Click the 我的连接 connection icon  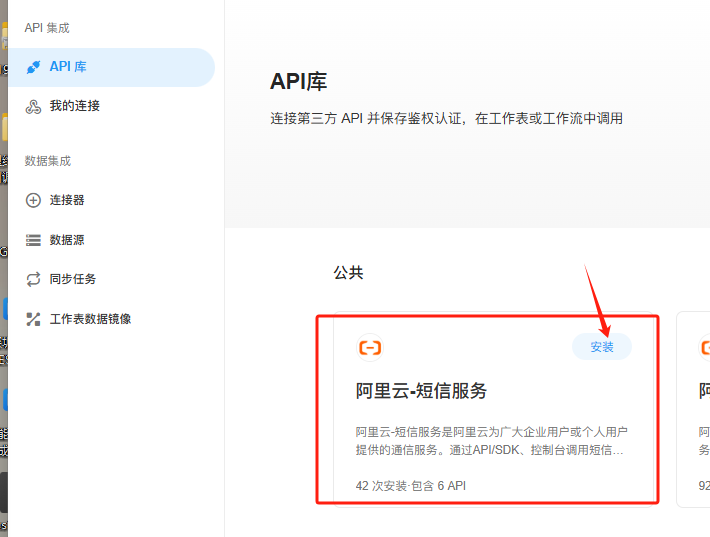point(33,106)
